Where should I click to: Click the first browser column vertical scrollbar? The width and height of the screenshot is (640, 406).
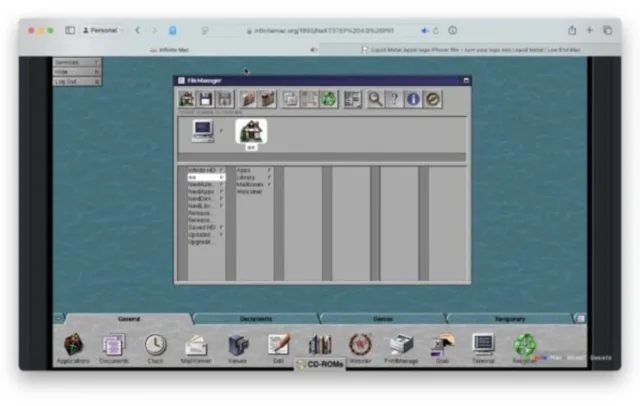[x=182, y=223]
